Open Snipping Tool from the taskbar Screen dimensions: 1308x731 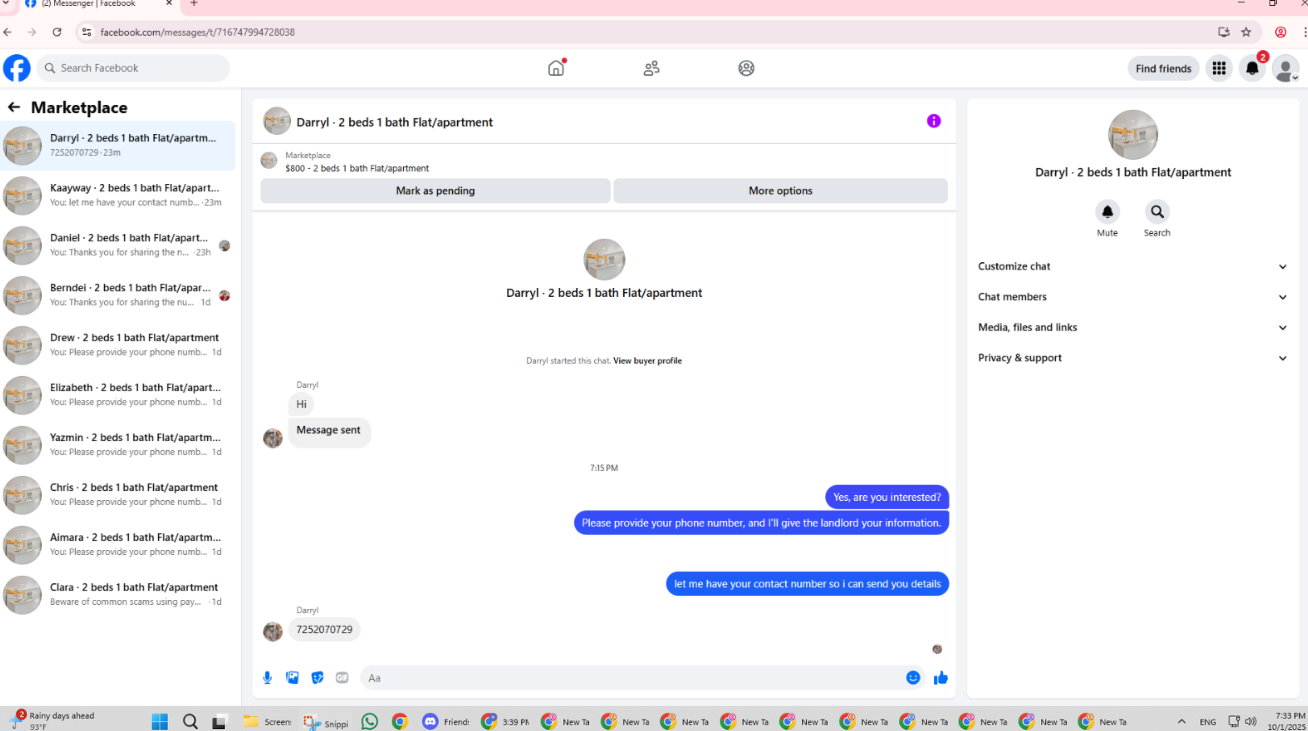pos(326,721)
